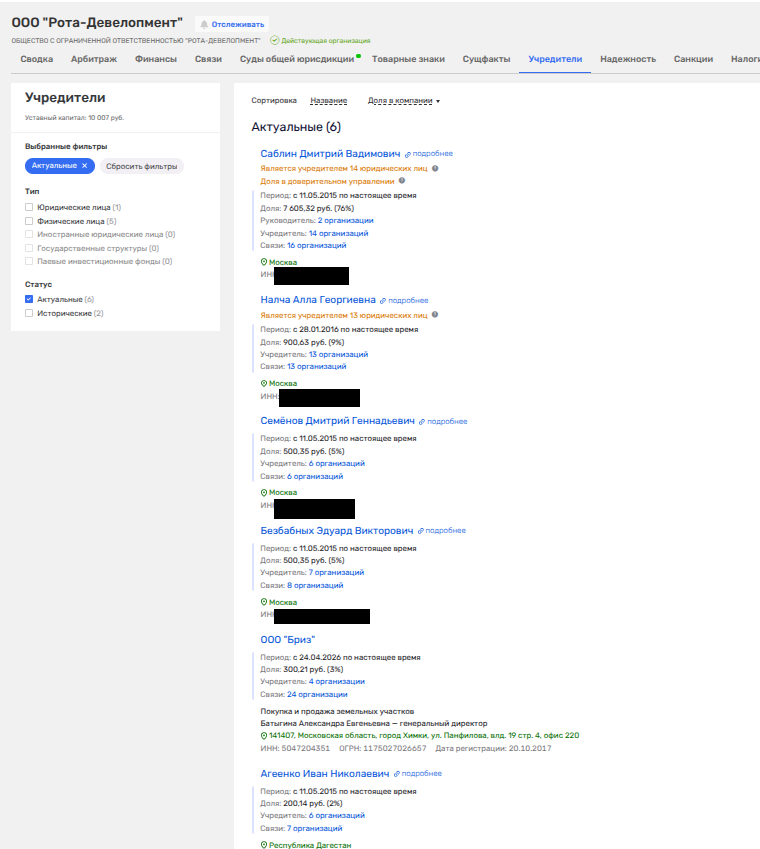The image size is (760, 849).
Task: Click the Сбросить фильтры button
Action: tap(142, 166)
